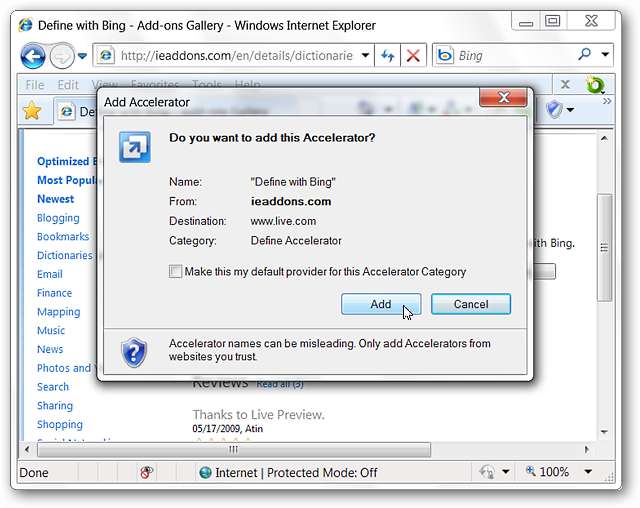Click the Favorites star icon
Screen dimensions: 640x508
pyautogui.click(x=32, y=111)
